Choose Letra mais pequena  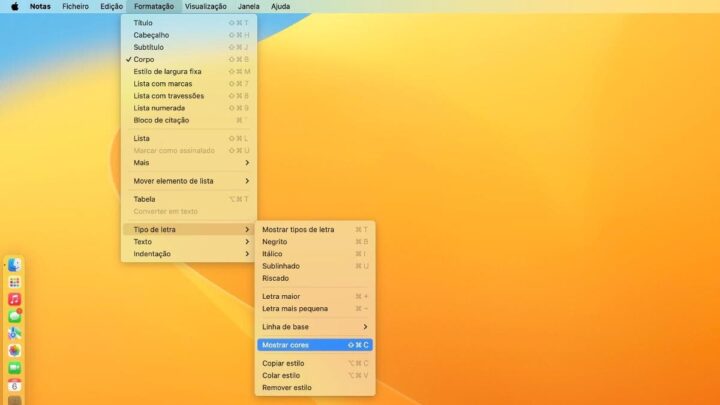315,309
